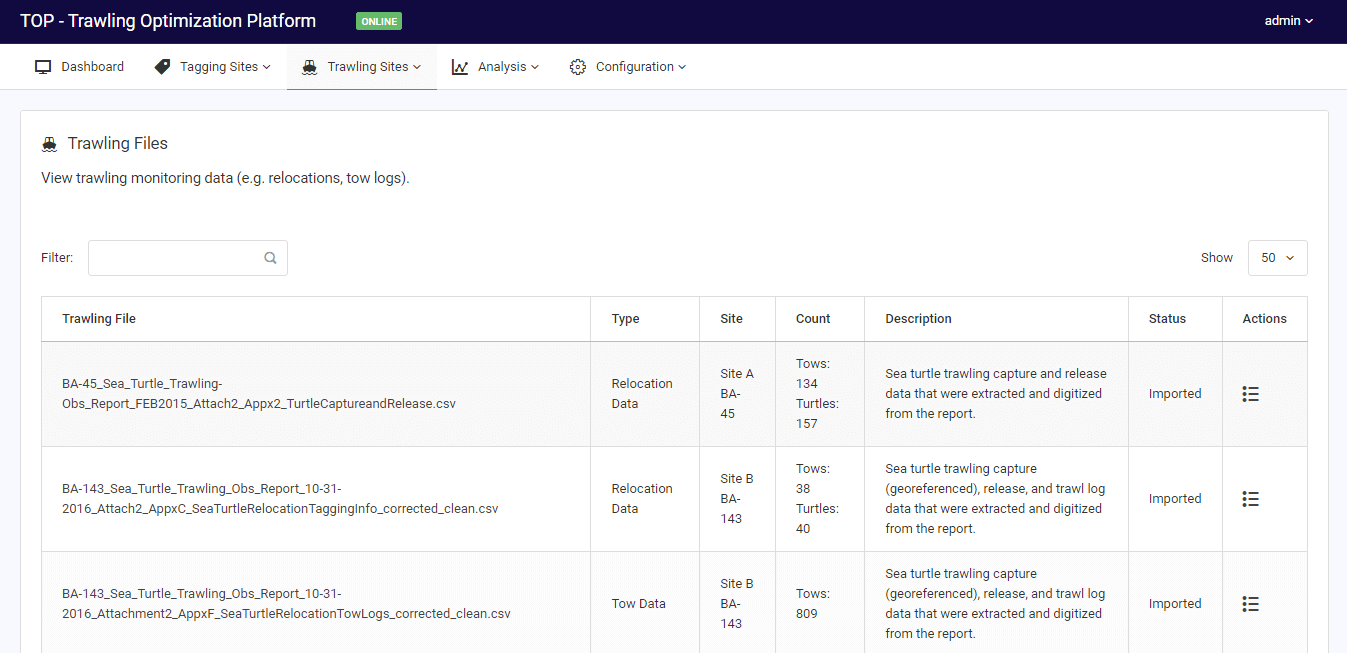Screen dimensions: 1347x653
Task: Click the ONLINE status badge
Action: point(379,21)
